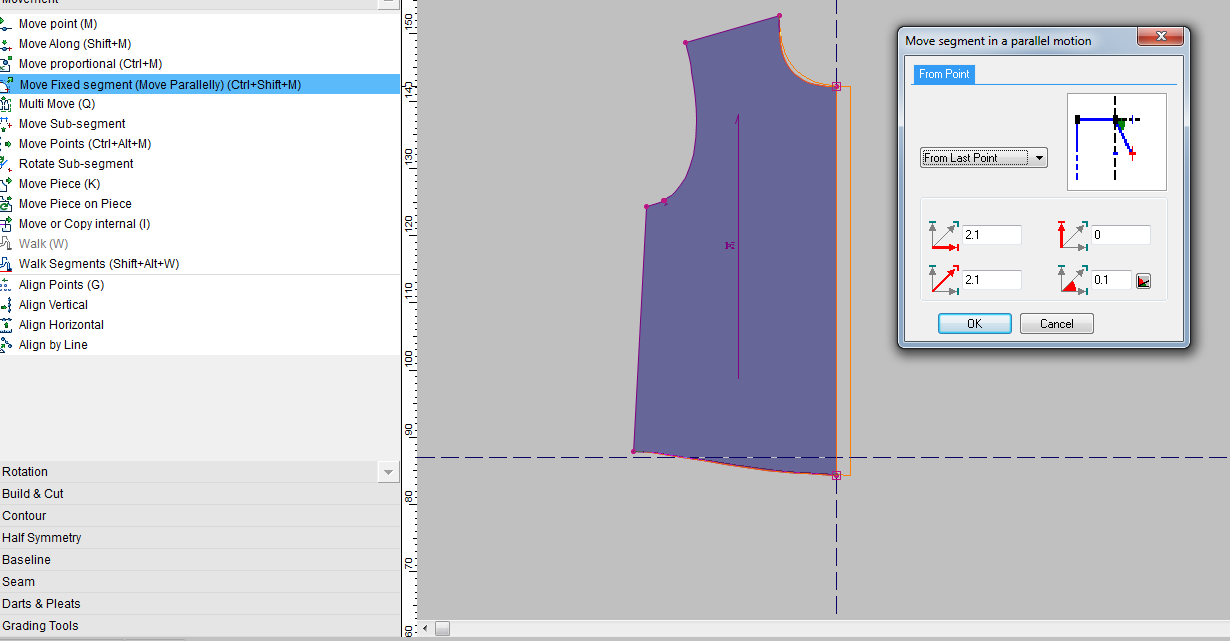Viewport: 1230px width, 641px height.
Task: Pick the Rotate Sub-segment tool
Action: click(76, 164)
